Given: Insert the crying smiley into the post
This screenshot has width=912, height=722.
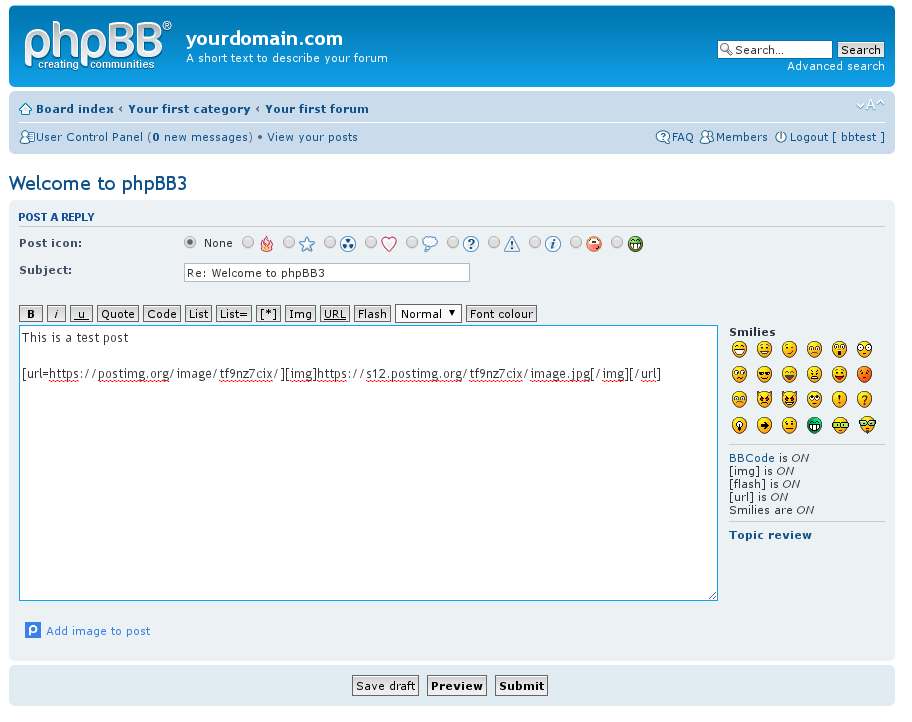Looking at the screenshot, I should (739, 399).
